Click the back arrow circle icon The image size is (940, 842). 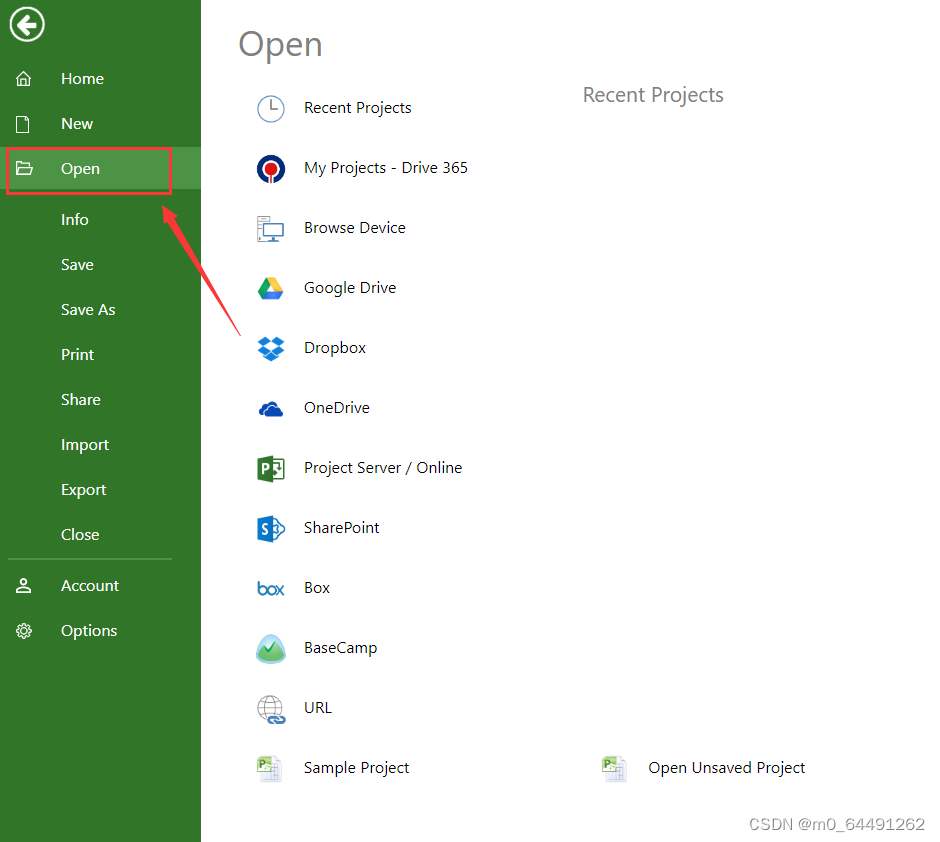27,25
